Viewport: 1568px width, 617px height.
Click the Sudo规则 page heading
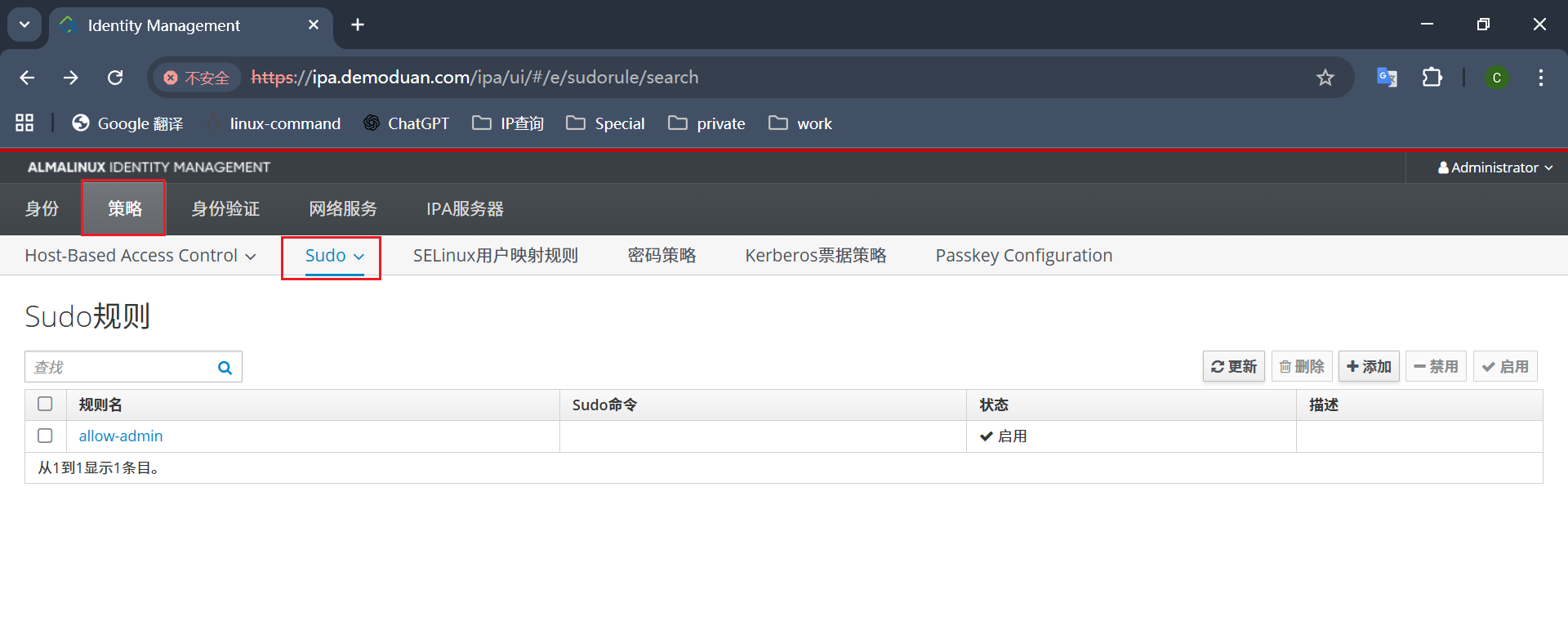click(x=87, y=316)
